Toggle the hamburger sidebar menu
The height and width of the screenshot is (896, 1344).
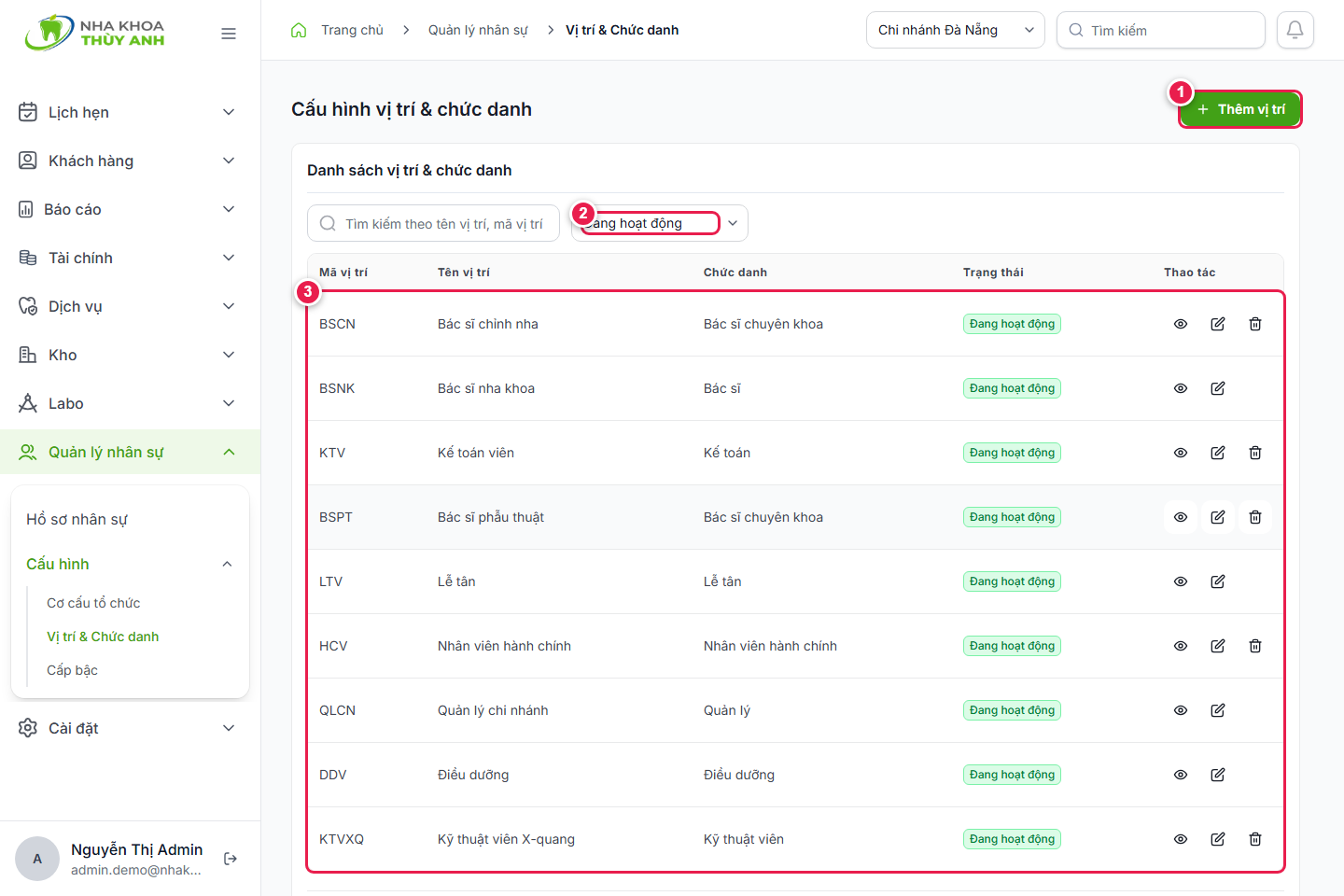(x=229, y=34)
